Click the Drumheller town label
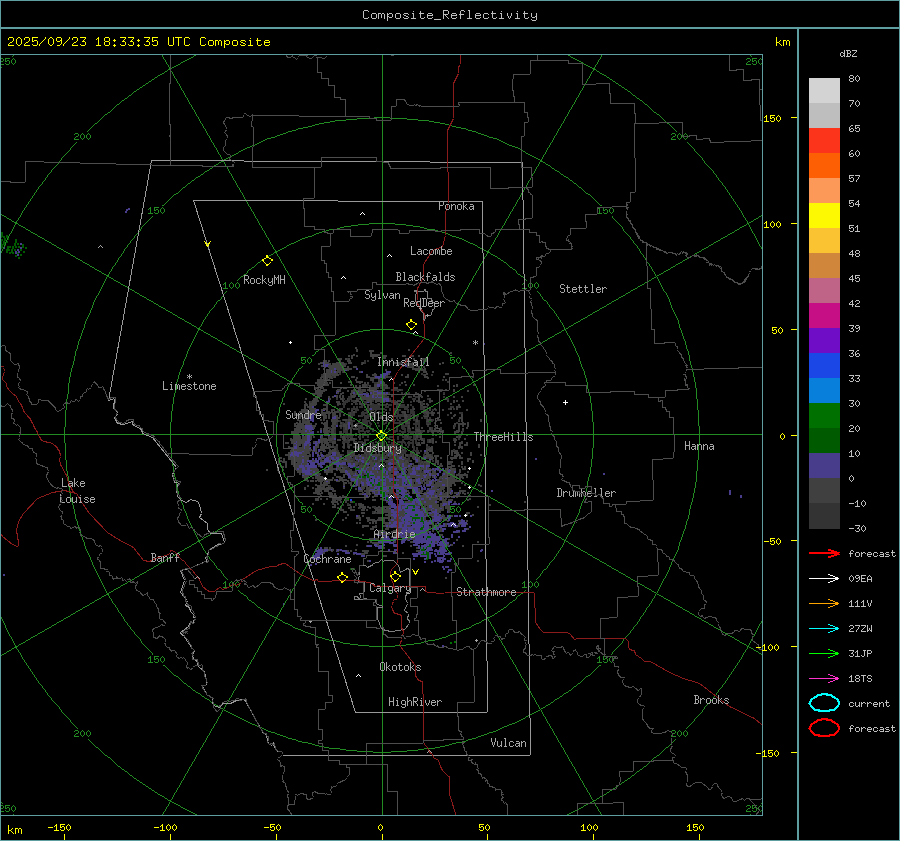 tap(586, 493)
